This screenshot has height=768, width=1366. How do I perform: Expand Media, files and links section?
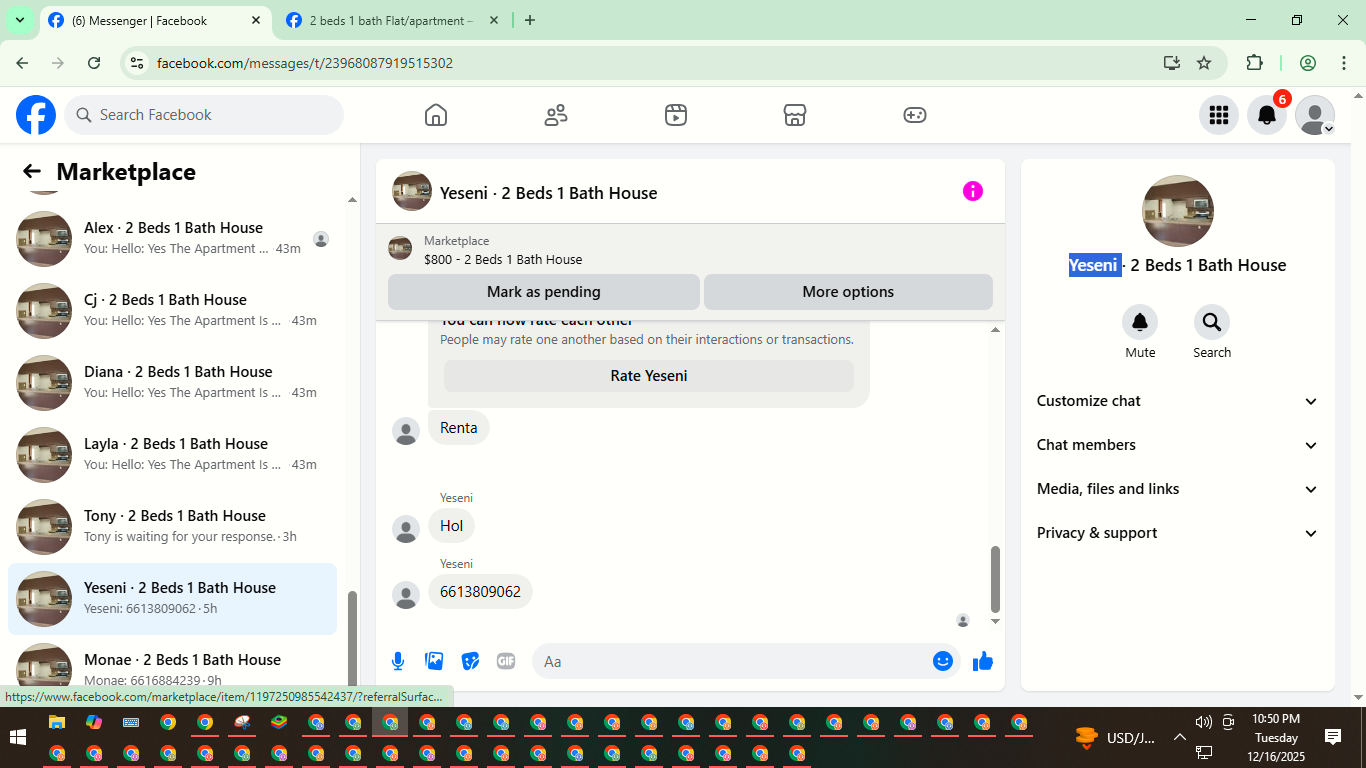tap(1178, 489)
